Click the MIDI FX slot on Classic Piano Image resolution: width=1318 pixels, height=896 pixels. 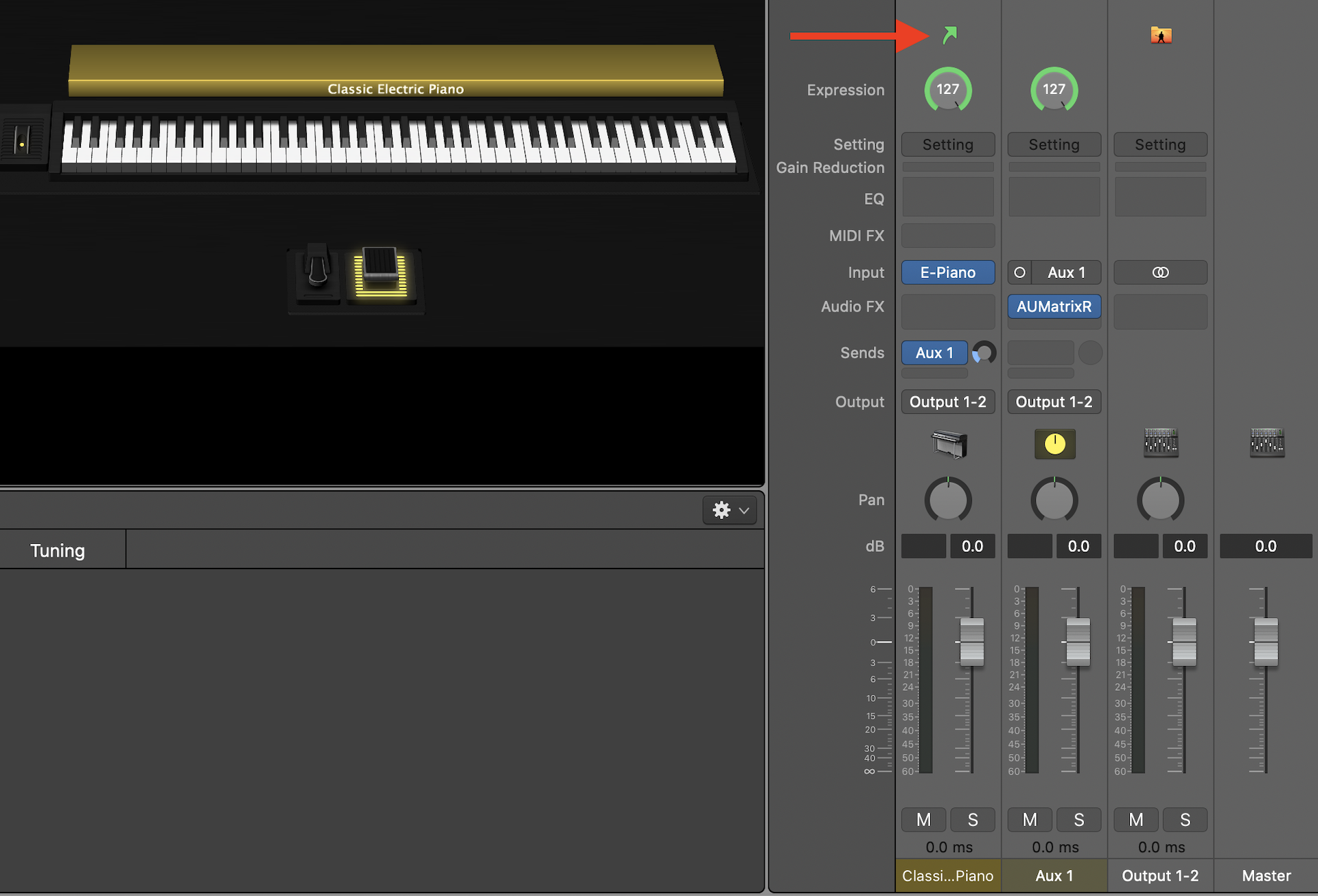(x=948, y=236)
